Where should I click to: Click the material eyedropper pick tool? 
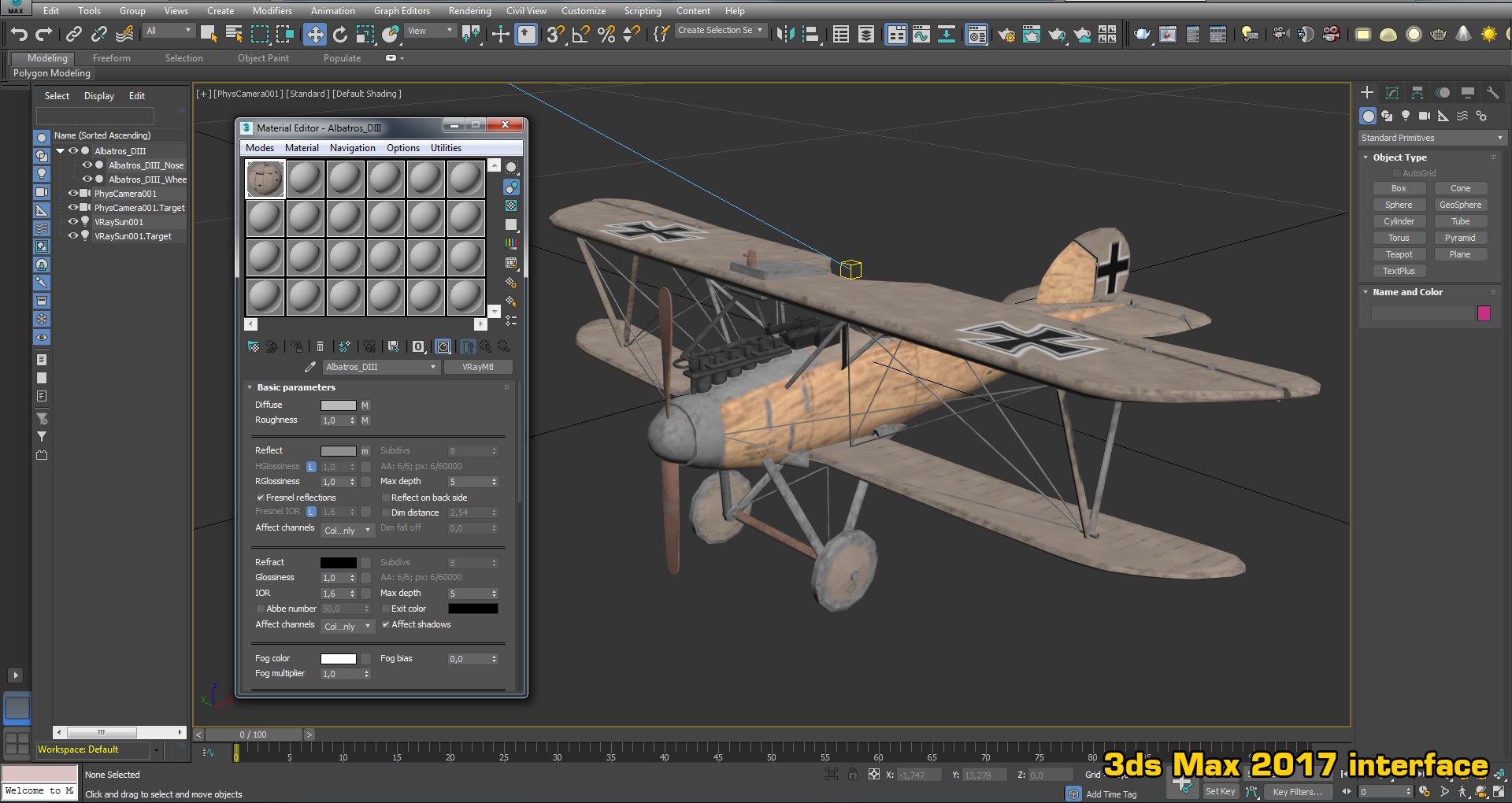click(310, 367)
